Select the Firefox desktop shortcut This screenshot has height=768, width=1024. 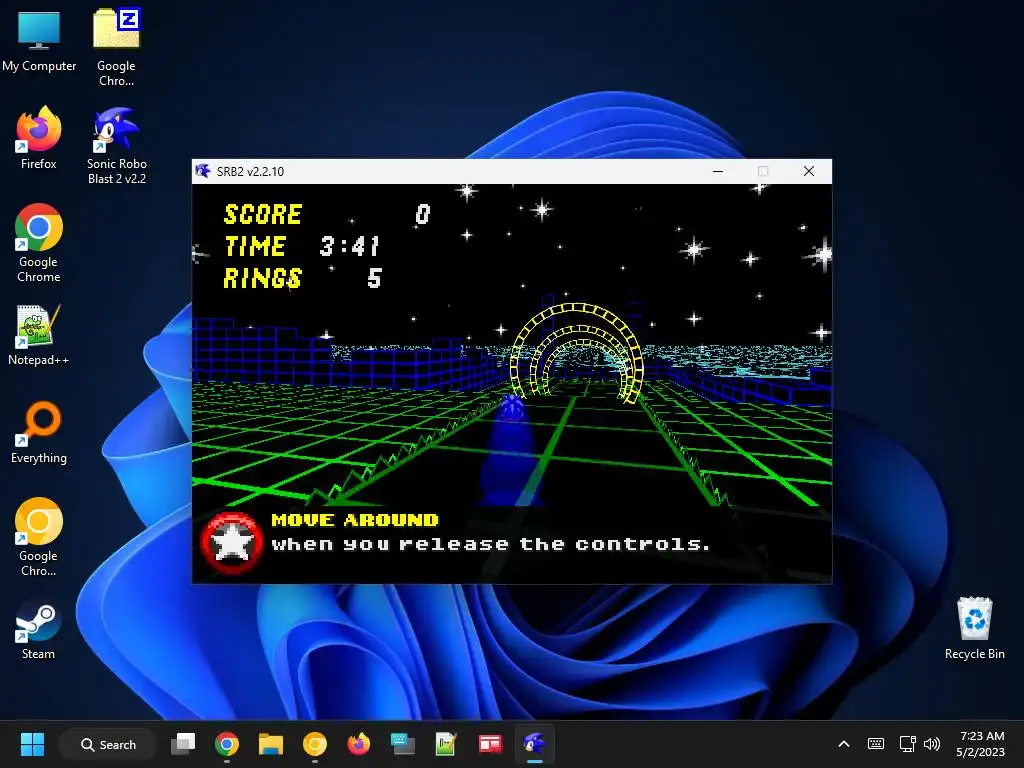pos(39,138)
